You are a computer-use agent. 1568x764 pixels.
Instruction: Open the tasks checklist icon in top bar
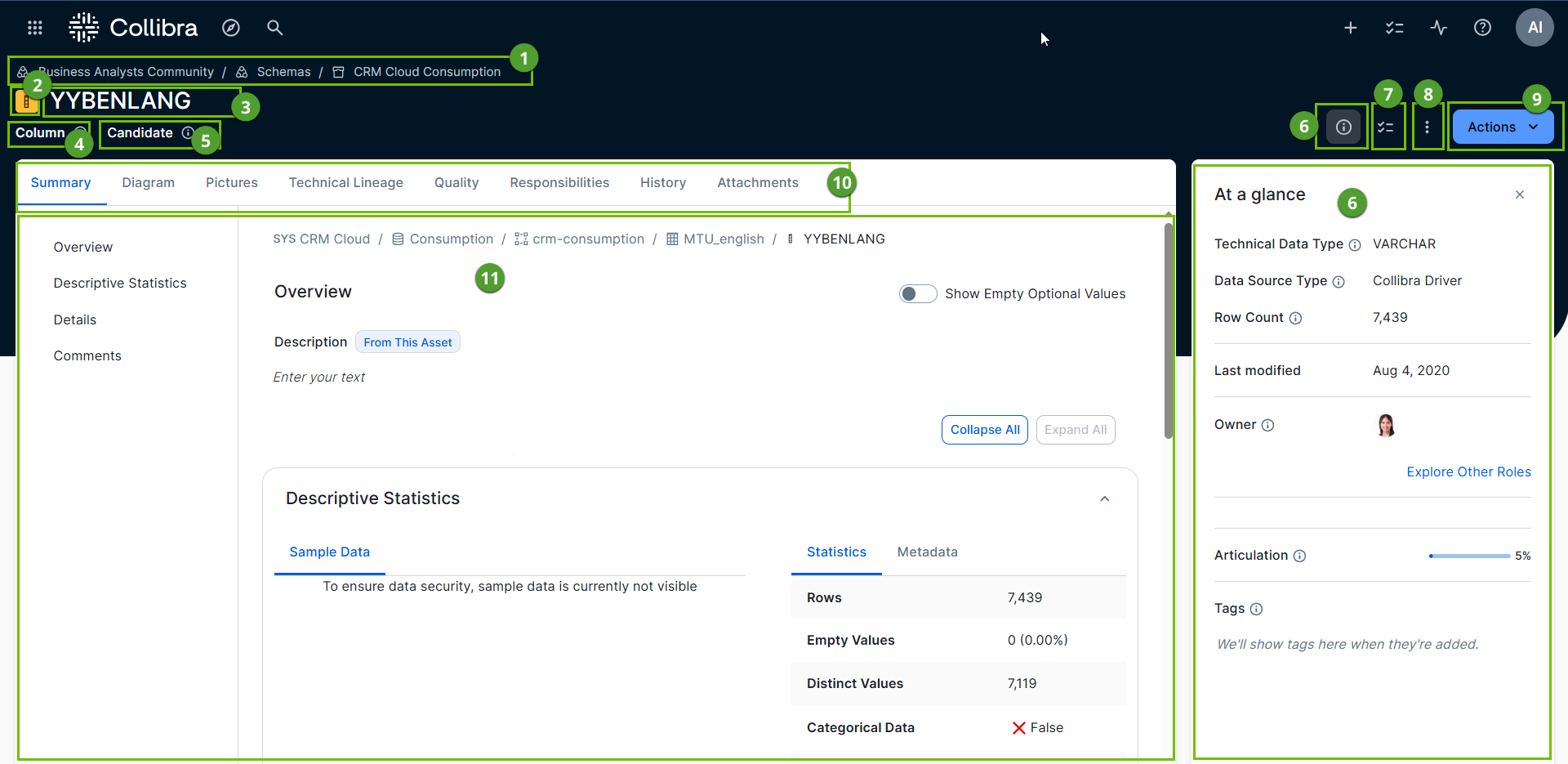(1394, 28)
